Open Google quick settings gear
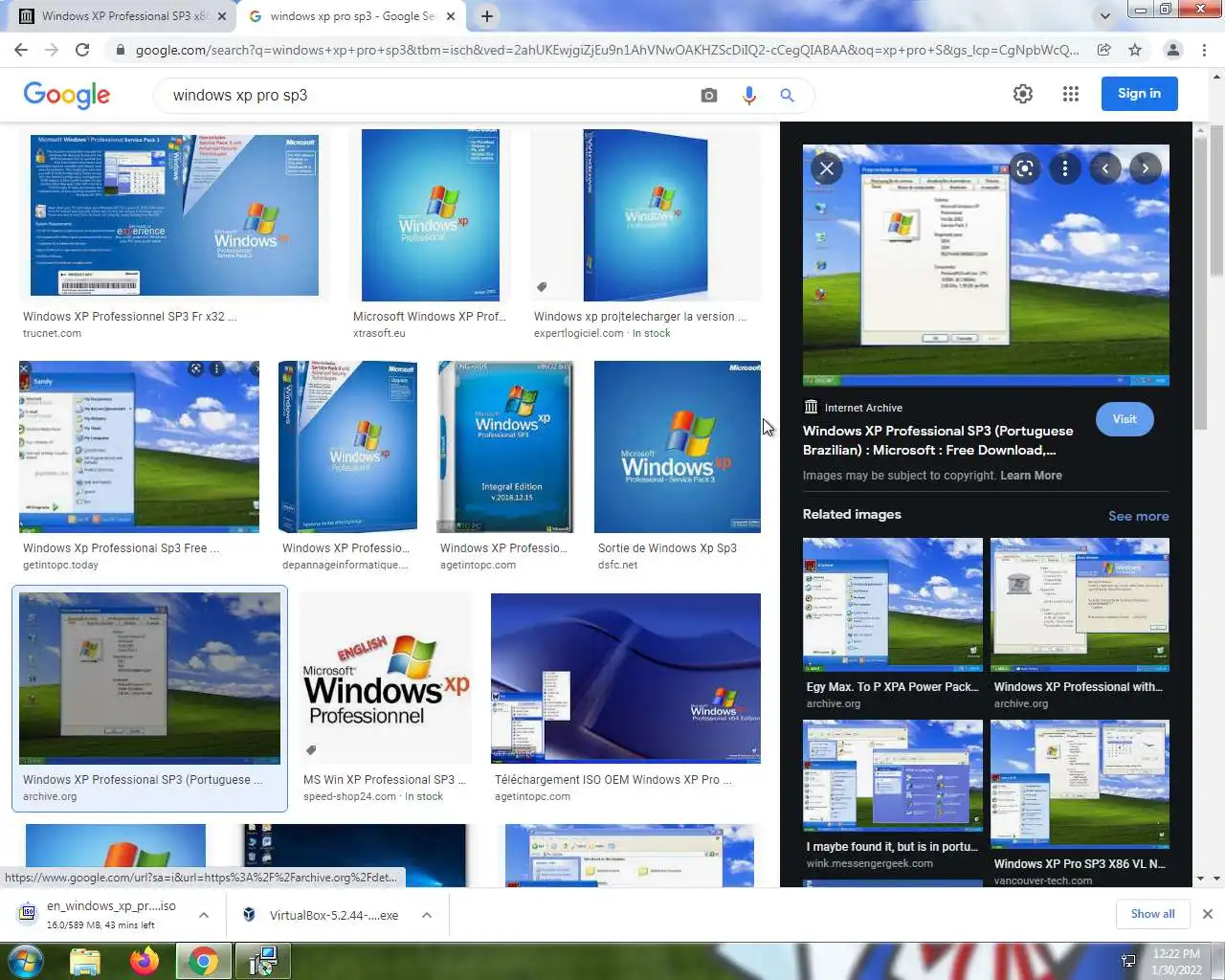 [x=1023, y=94]
